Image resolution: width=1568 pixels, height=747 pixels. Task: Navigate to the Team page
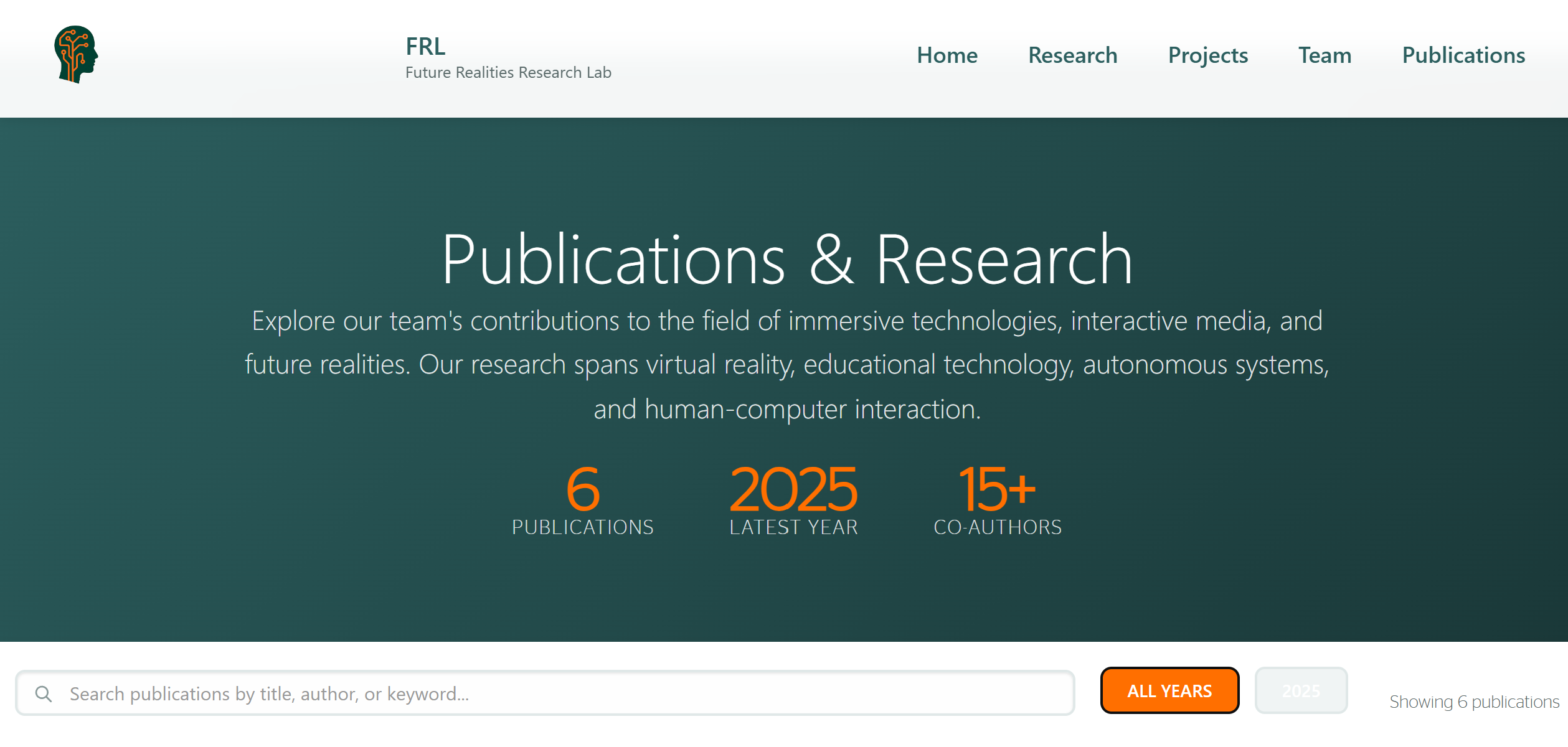point(1325,55)
